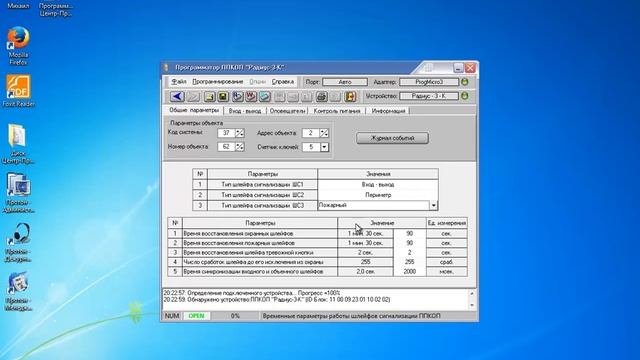Click the Адаптер field showing ProgMicro3

[x=429, y=82]
